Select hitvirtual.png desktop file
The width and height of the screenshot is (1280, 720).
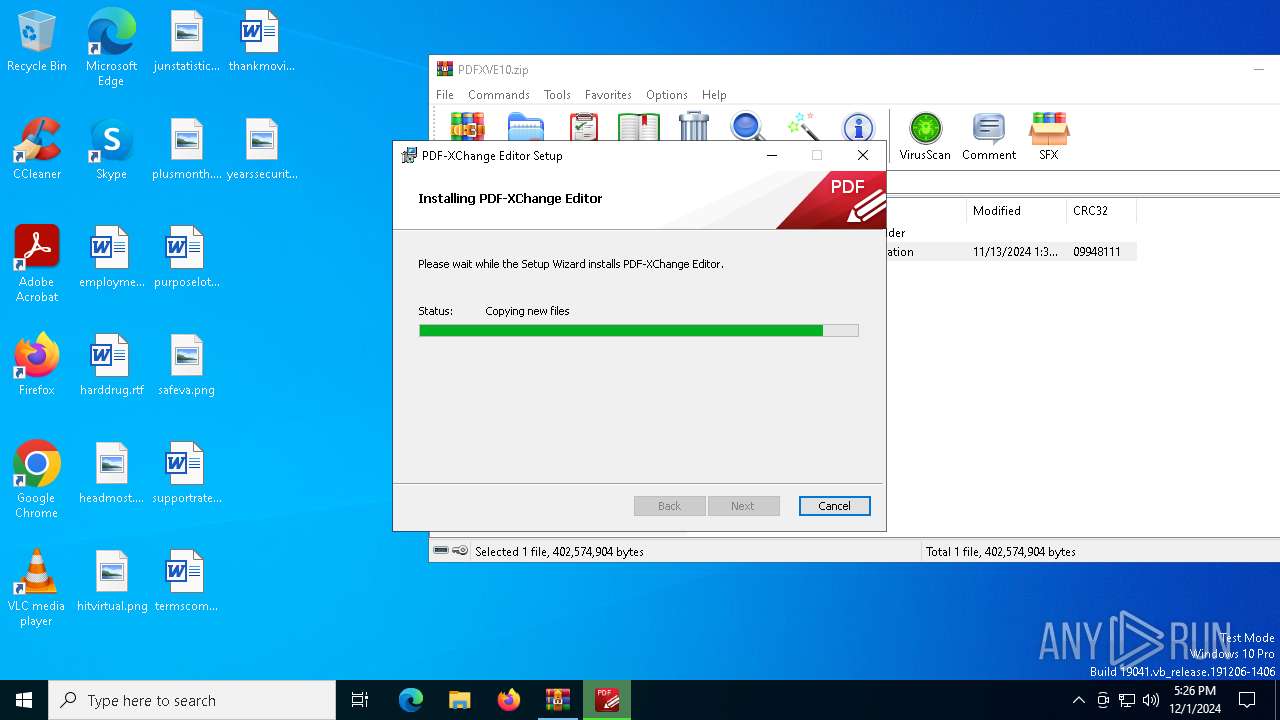coord(111,581)
